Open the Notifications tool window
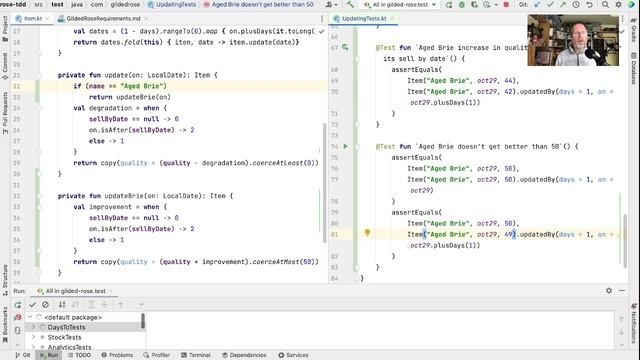The height and width of the screenshot is (360, 640). [634, 322]
